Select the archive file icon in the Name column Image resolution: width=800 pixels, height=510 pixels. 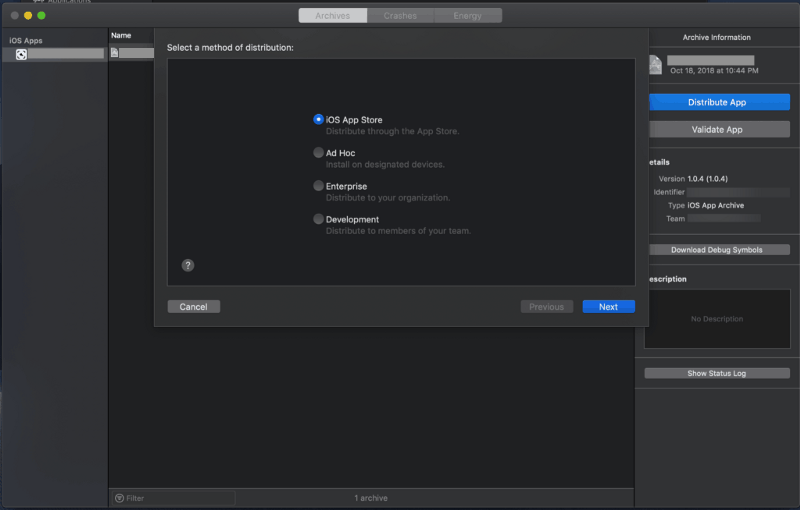pyautogui.click(x=114, y=53)
